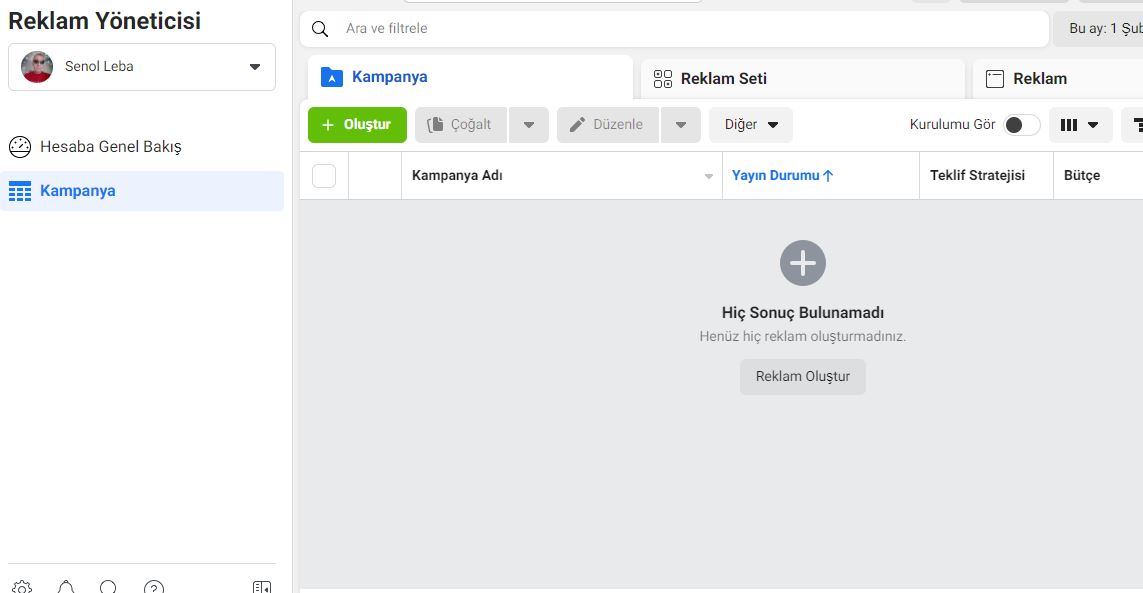1143x593 pixels.
Task: Click Senol Leba profile avatar
Action: [x=37, y=66]
